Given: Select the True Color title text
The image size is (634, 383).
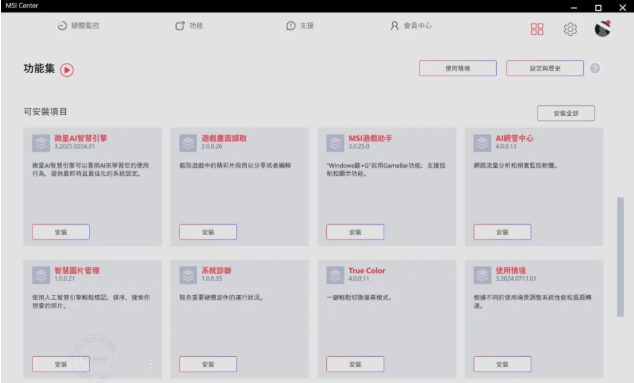Looking at the screenshot, I should point(367,270).
